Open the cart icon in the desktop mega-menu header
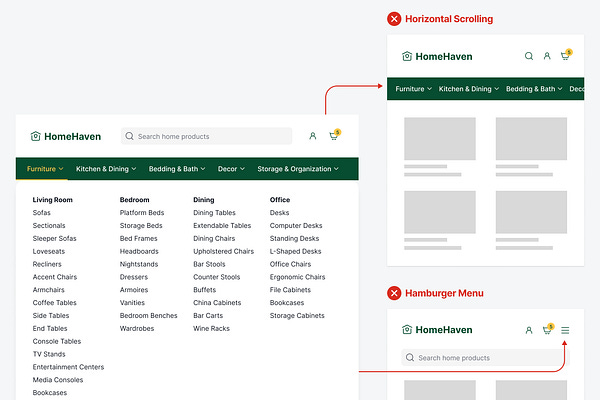600x400 pixels. (x=334, y=136)
